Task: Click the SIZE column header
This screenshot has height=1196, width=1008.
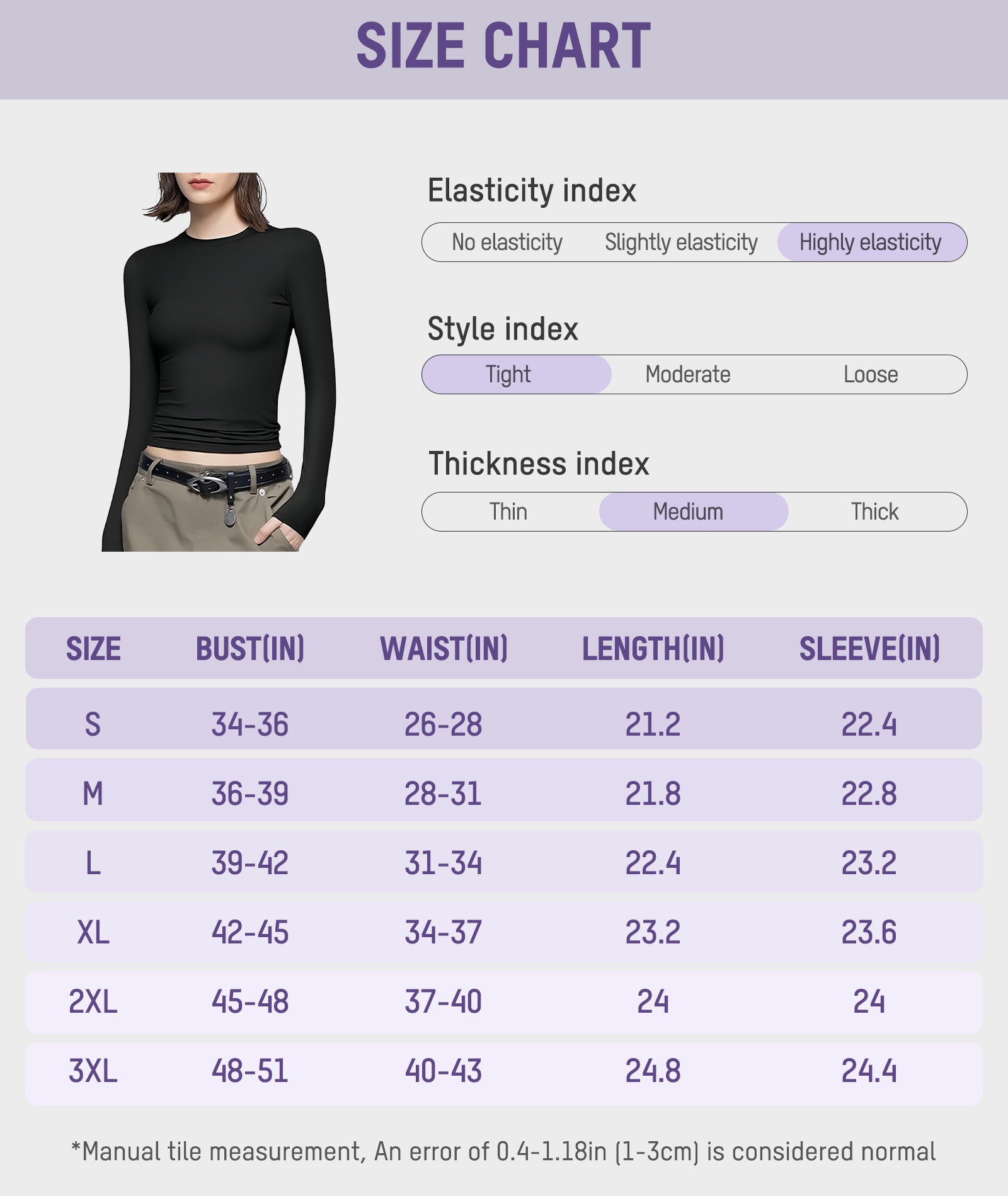Action: coord(93,649)
